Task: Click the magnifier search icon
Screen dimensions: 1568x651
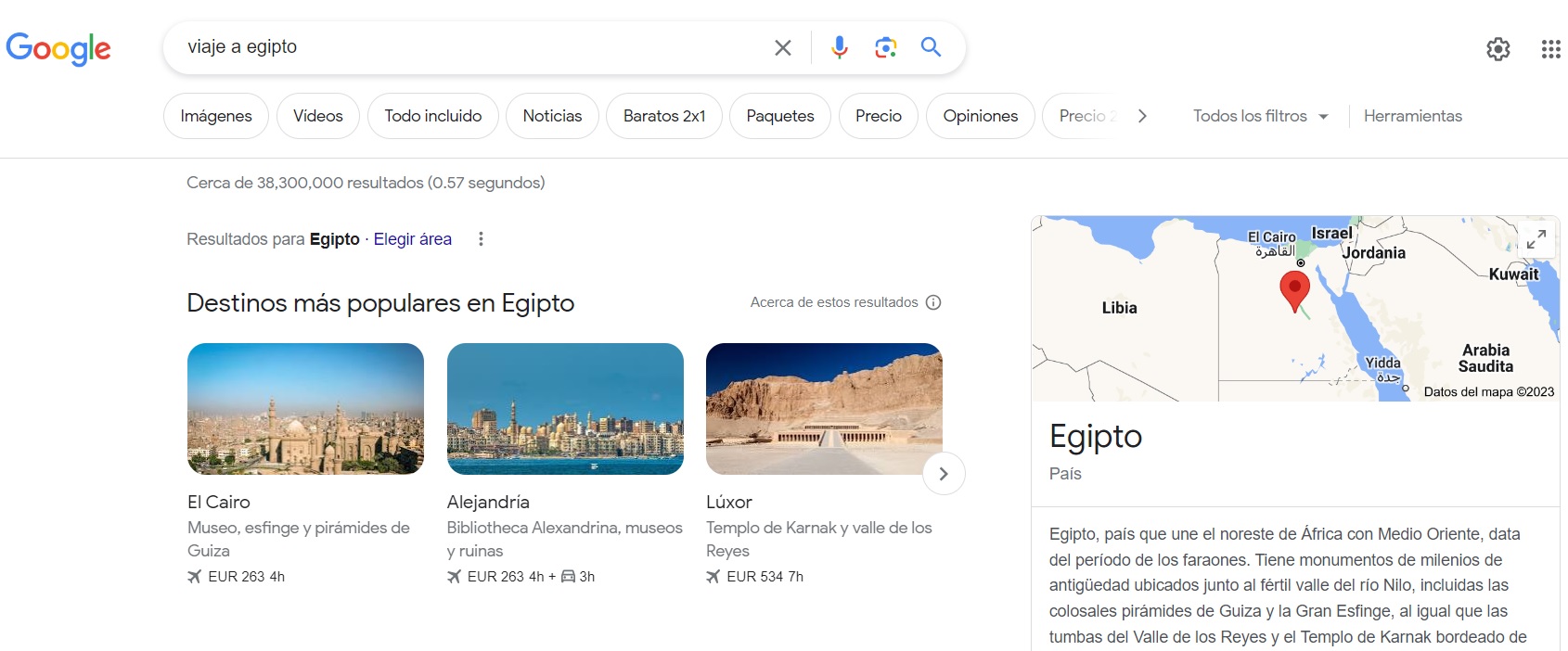Action: pyautogui.click(x=931, y=47)
